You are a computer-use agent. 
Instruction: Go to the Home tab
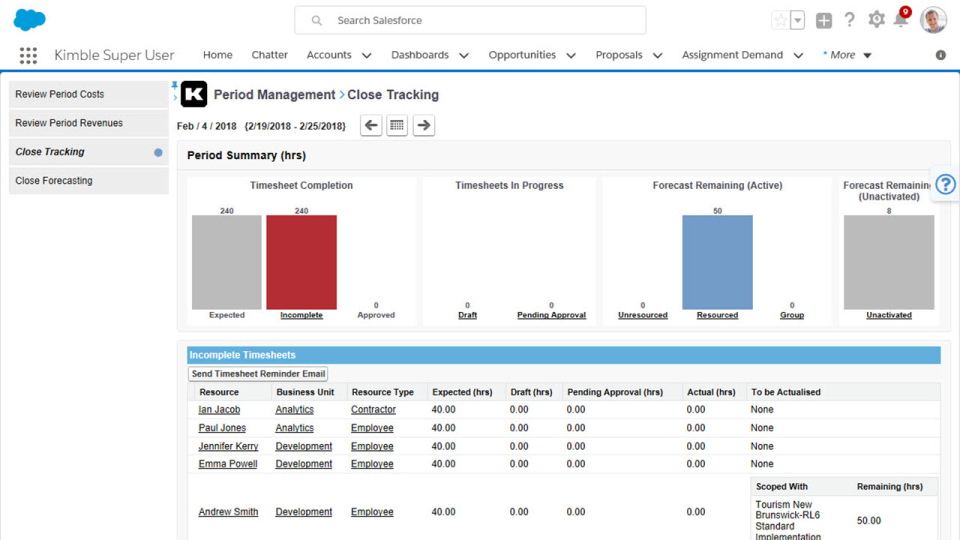tap(217, 55)
